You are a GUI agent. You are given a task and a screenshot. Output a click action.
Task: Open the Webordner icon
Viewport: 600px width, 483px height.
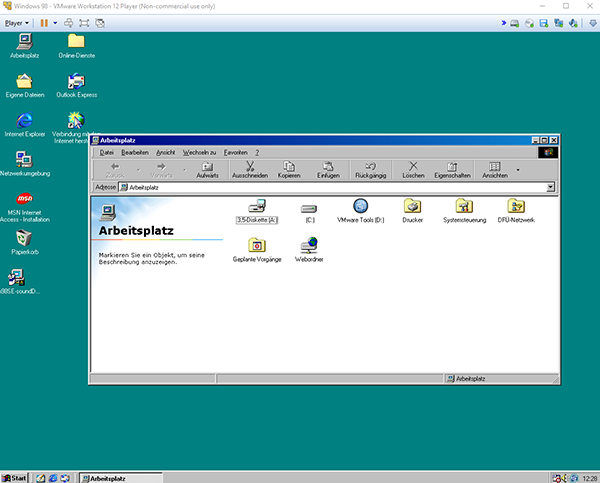309,245
